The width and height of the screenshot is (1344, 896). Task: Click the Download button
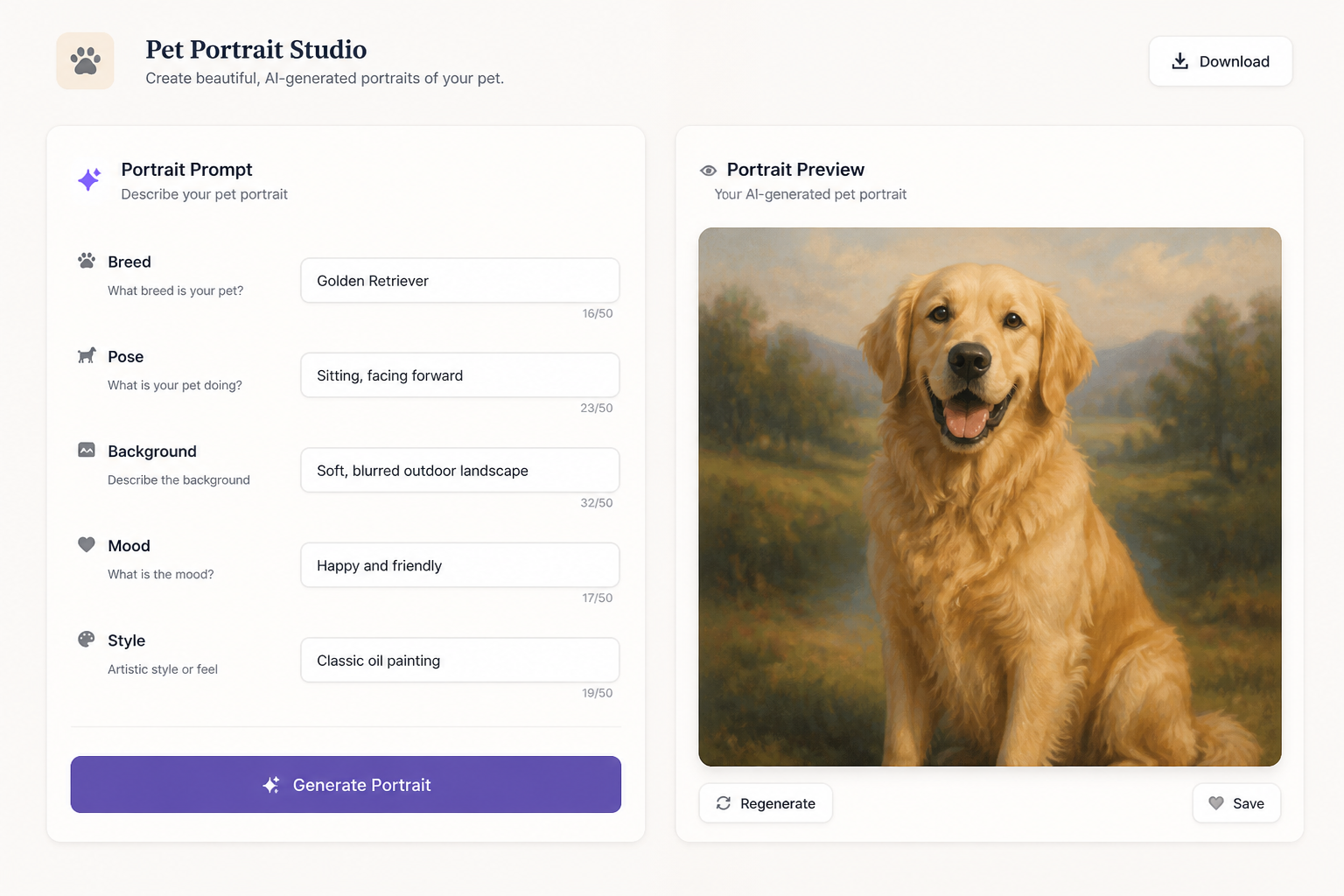click(1221, 61)
